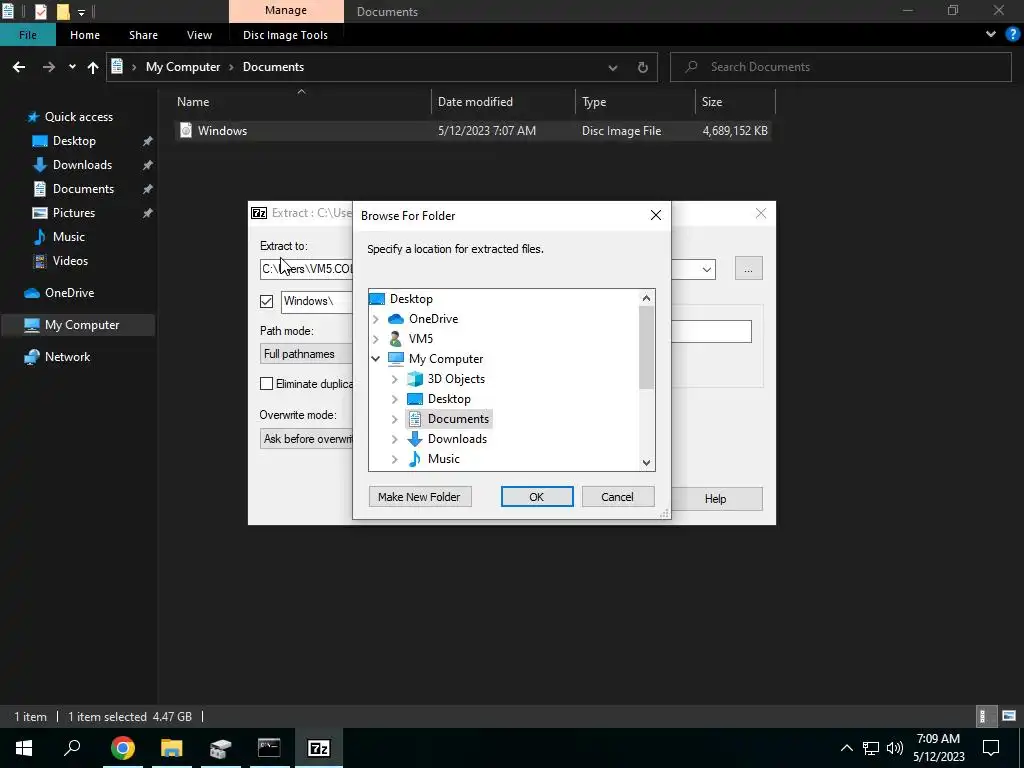Viewport: 1024px width, 768px height.
Task: Open Music in the Explorer sidebar
Action: click(69, 236)
